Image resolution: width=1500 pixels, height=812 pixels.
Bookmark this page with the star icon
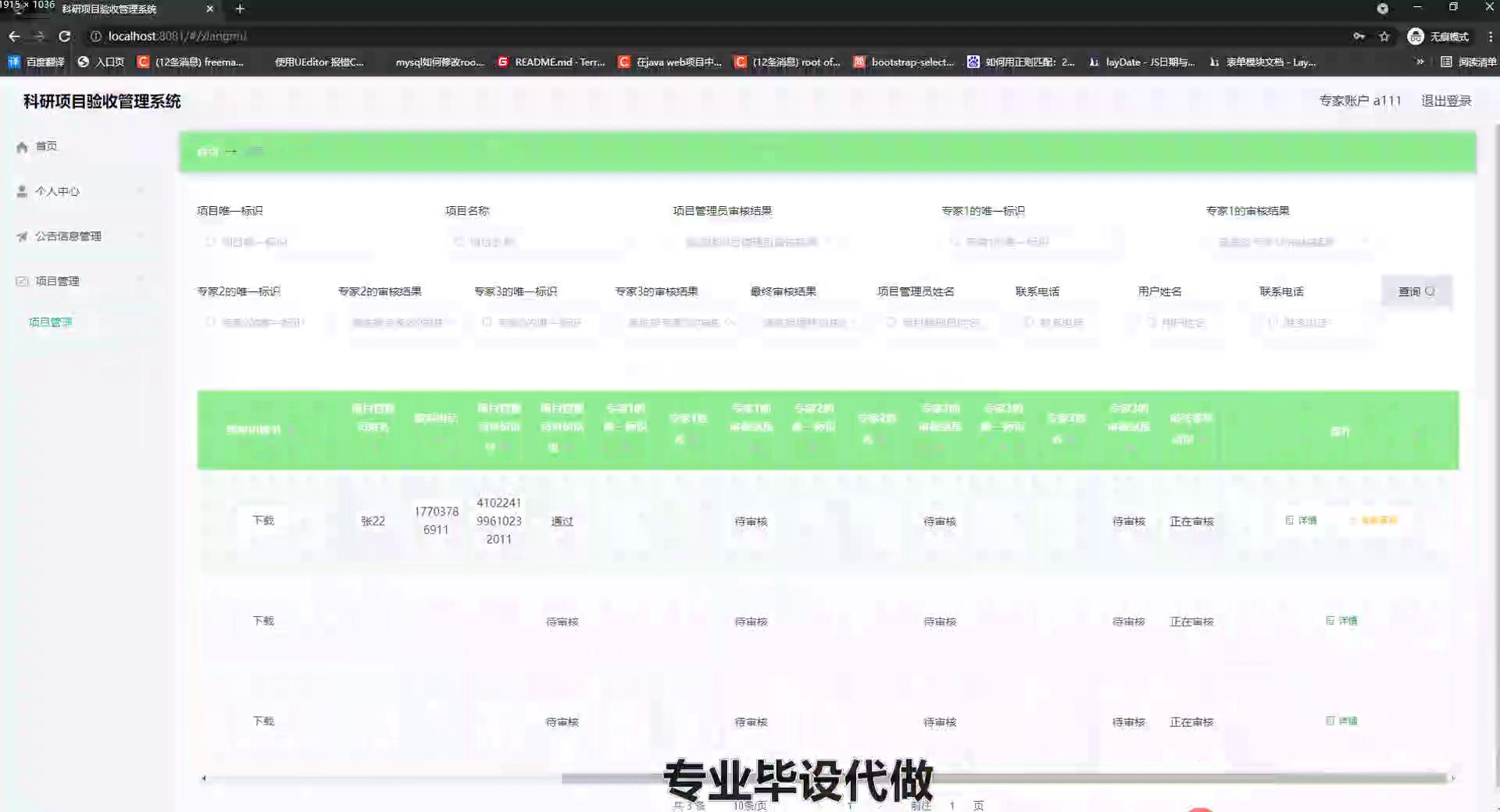(x=1384, y=37)
